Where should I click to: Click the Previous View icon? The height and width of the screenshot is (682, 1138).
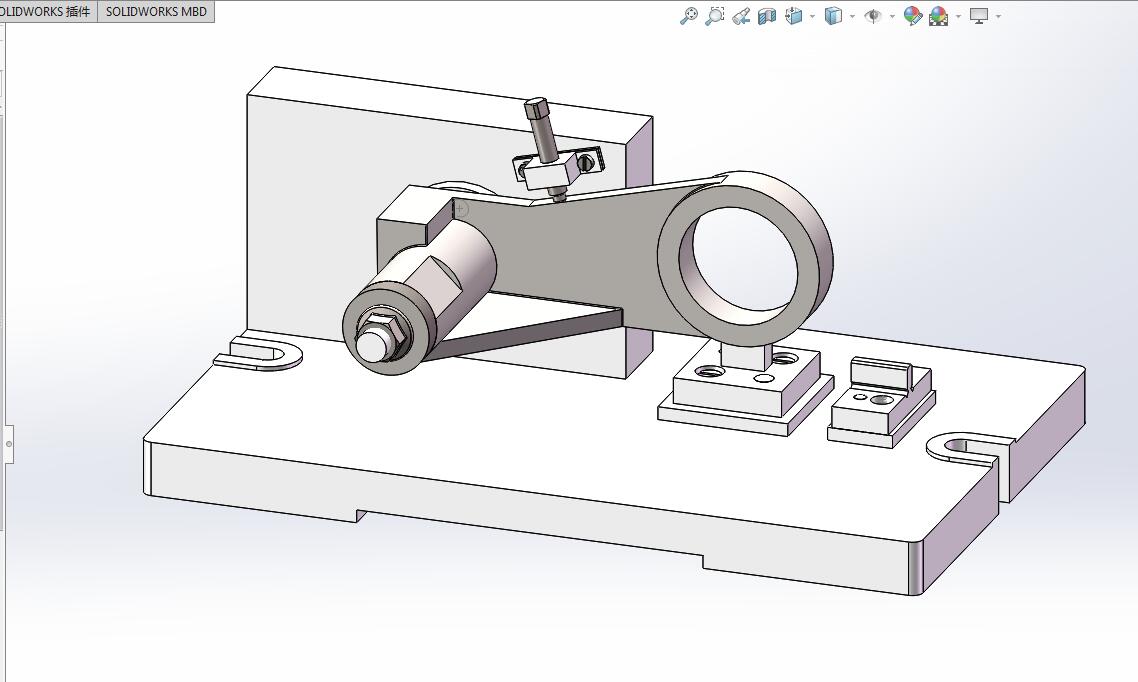pos(741,15)
